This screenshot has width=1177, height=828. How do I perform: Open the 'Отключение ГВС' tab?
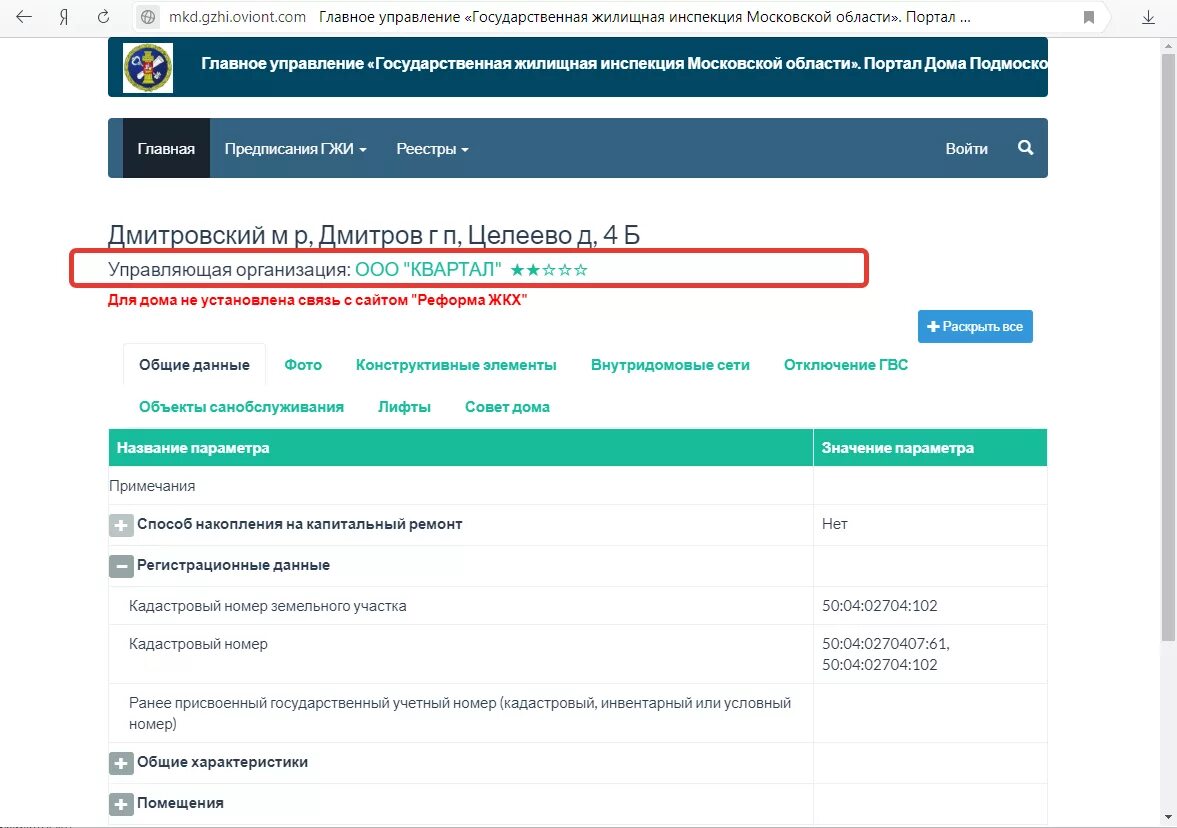[846, 365]
